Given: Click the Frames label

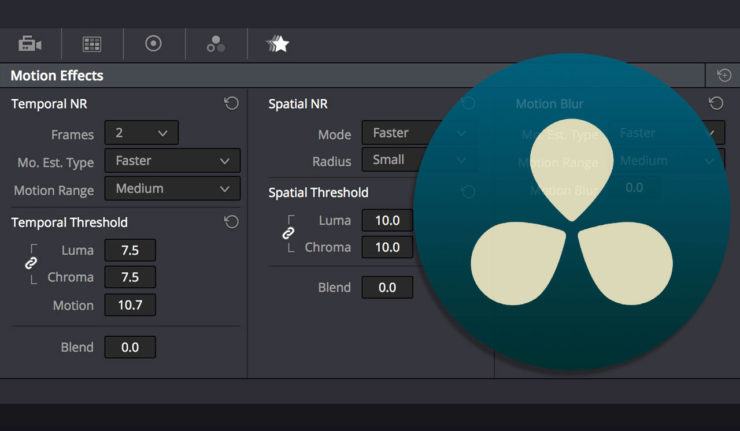Looking at the screenshot, I should coord(72,135).
